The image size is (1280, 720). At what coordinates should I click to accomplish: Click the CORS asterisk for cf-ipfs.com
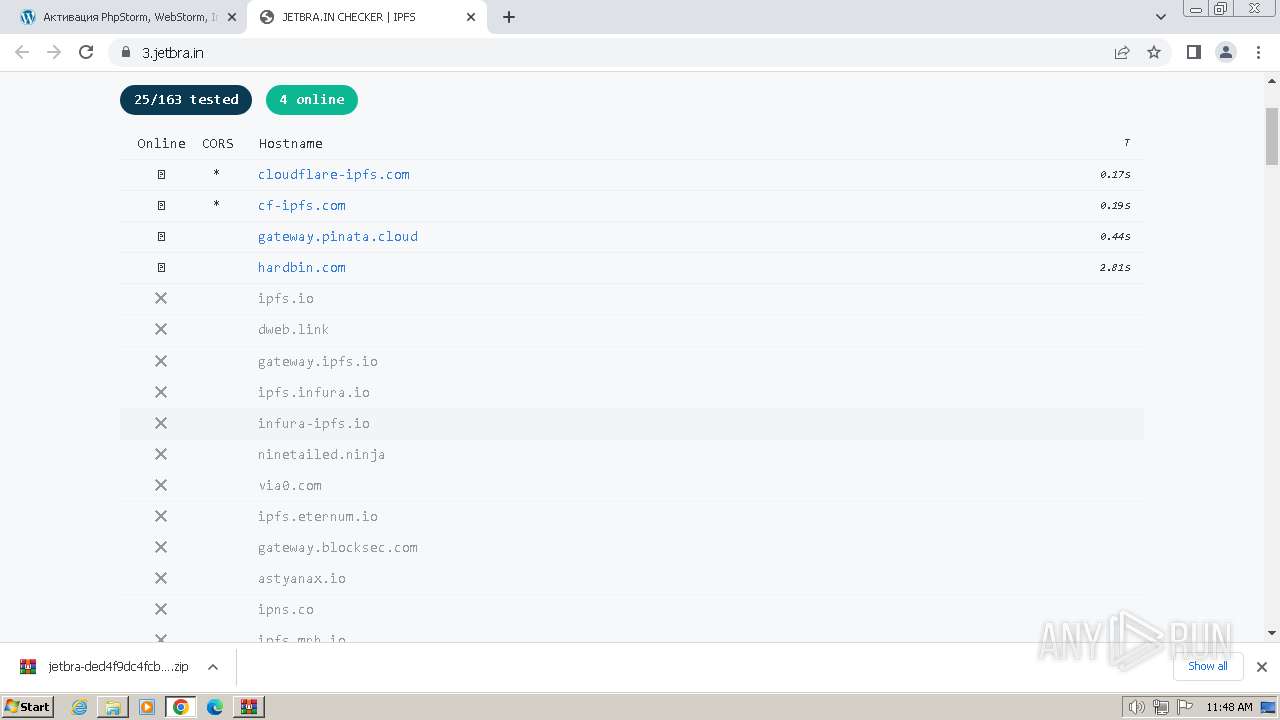point(216,206)
